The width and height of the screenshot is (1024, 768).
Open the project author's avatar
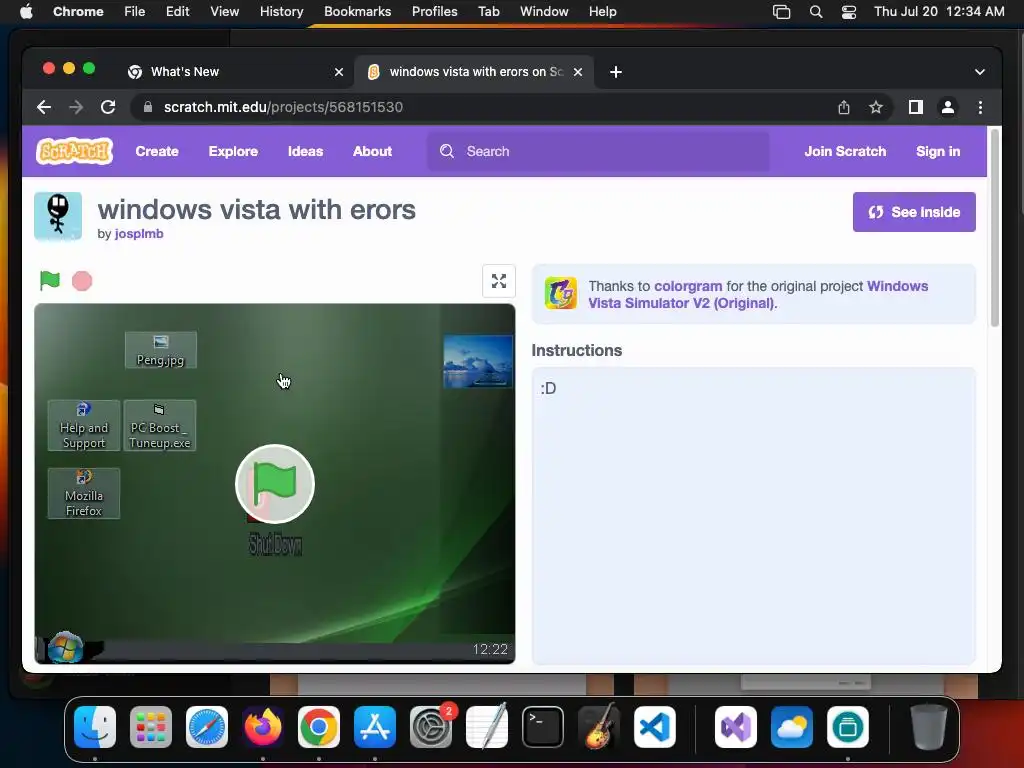[58, 216]
